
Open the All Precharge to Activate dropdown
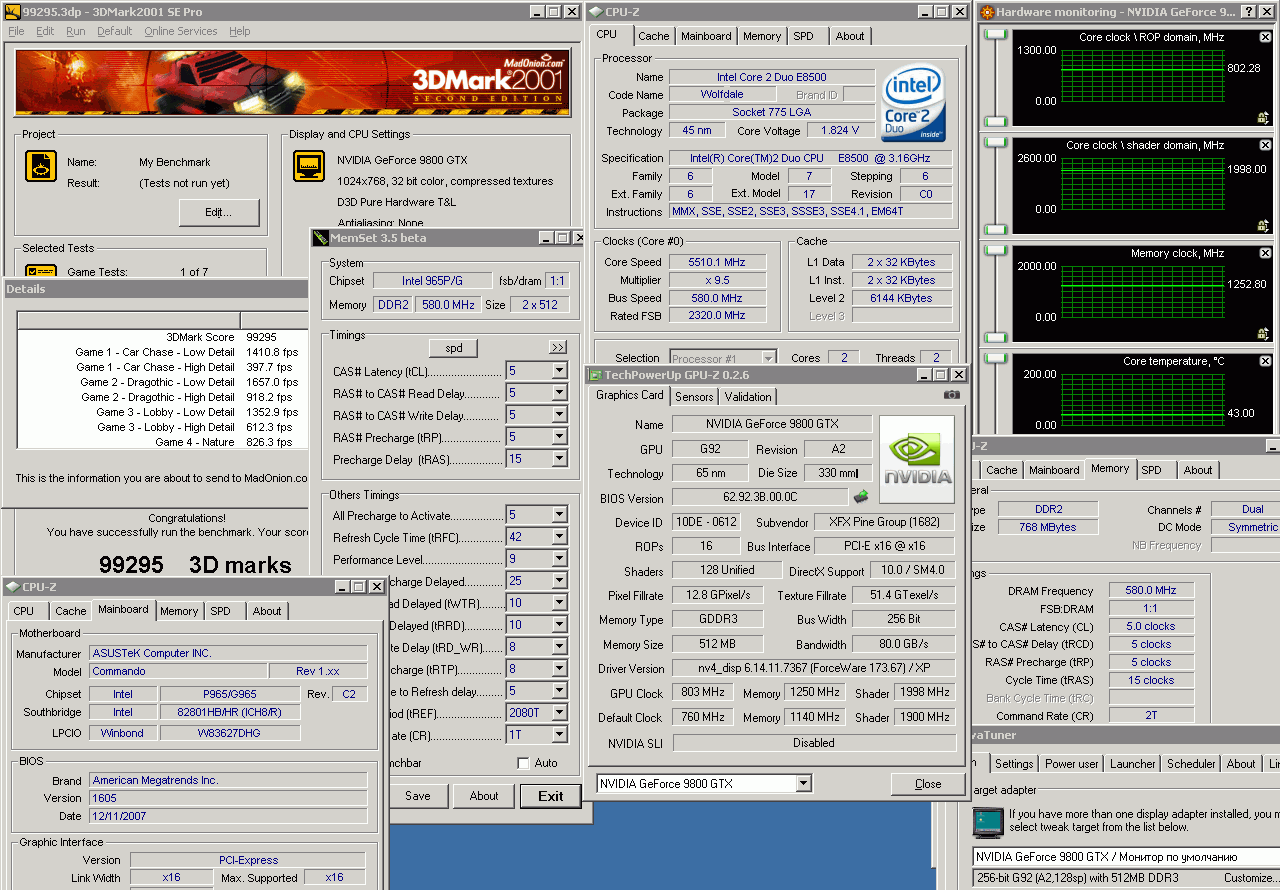[x=559, y=515]
